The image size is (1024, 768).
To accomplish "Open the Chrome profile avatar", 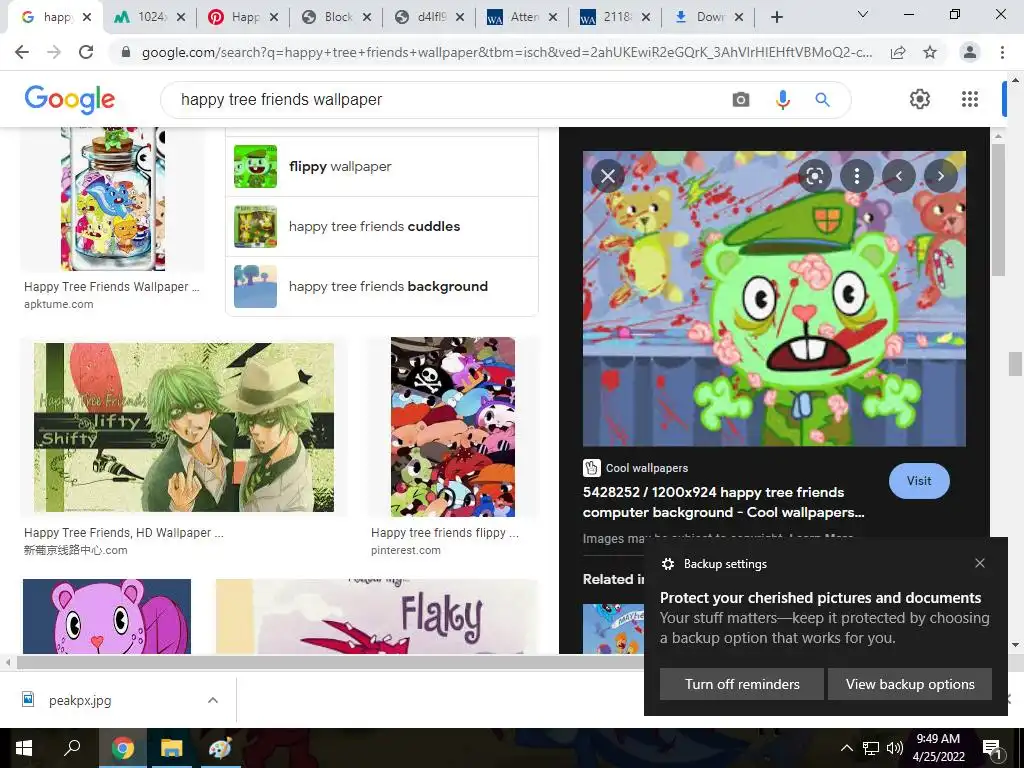I will 970,52.
